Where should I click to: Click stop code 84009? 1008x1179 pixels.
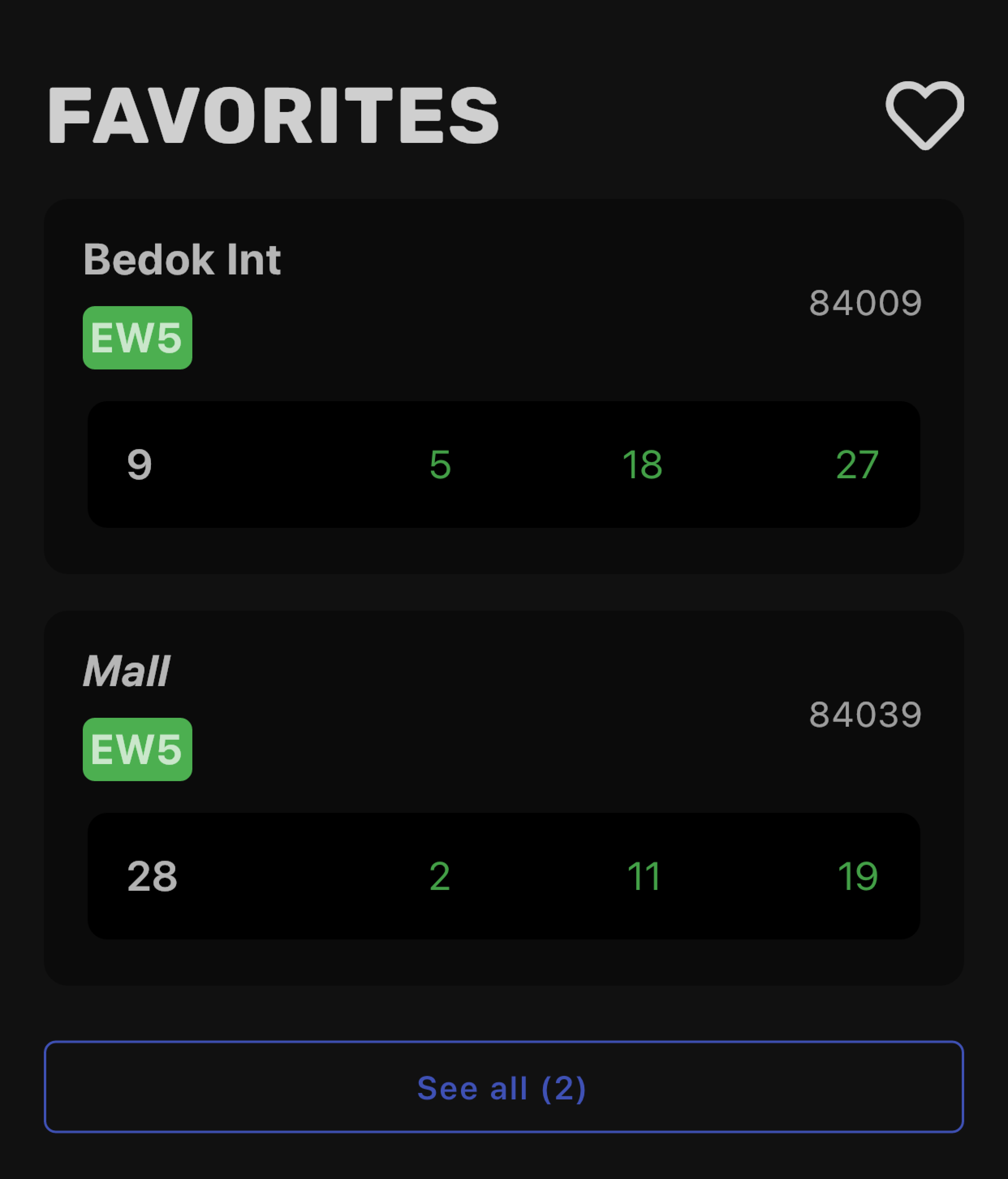tap(865, 303)
